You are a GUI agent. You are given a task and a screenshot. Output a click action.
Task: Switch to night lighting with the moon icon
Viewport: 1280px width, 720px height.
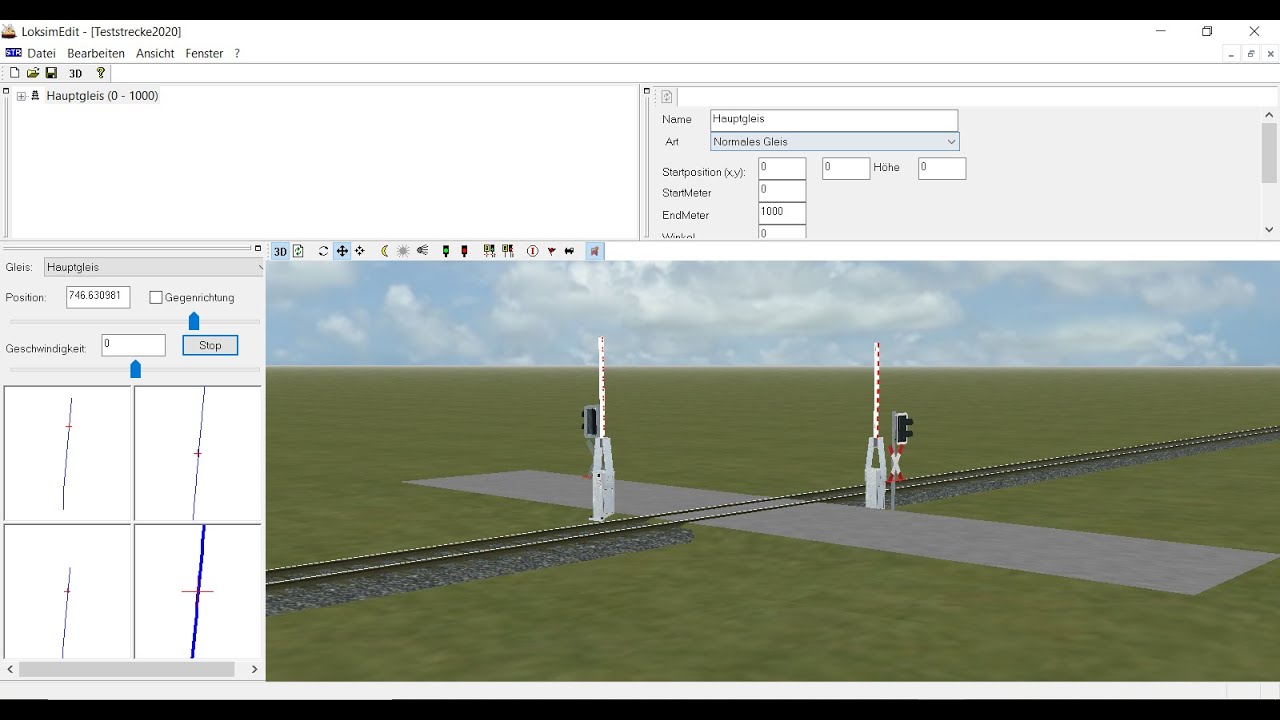point(385,251)
